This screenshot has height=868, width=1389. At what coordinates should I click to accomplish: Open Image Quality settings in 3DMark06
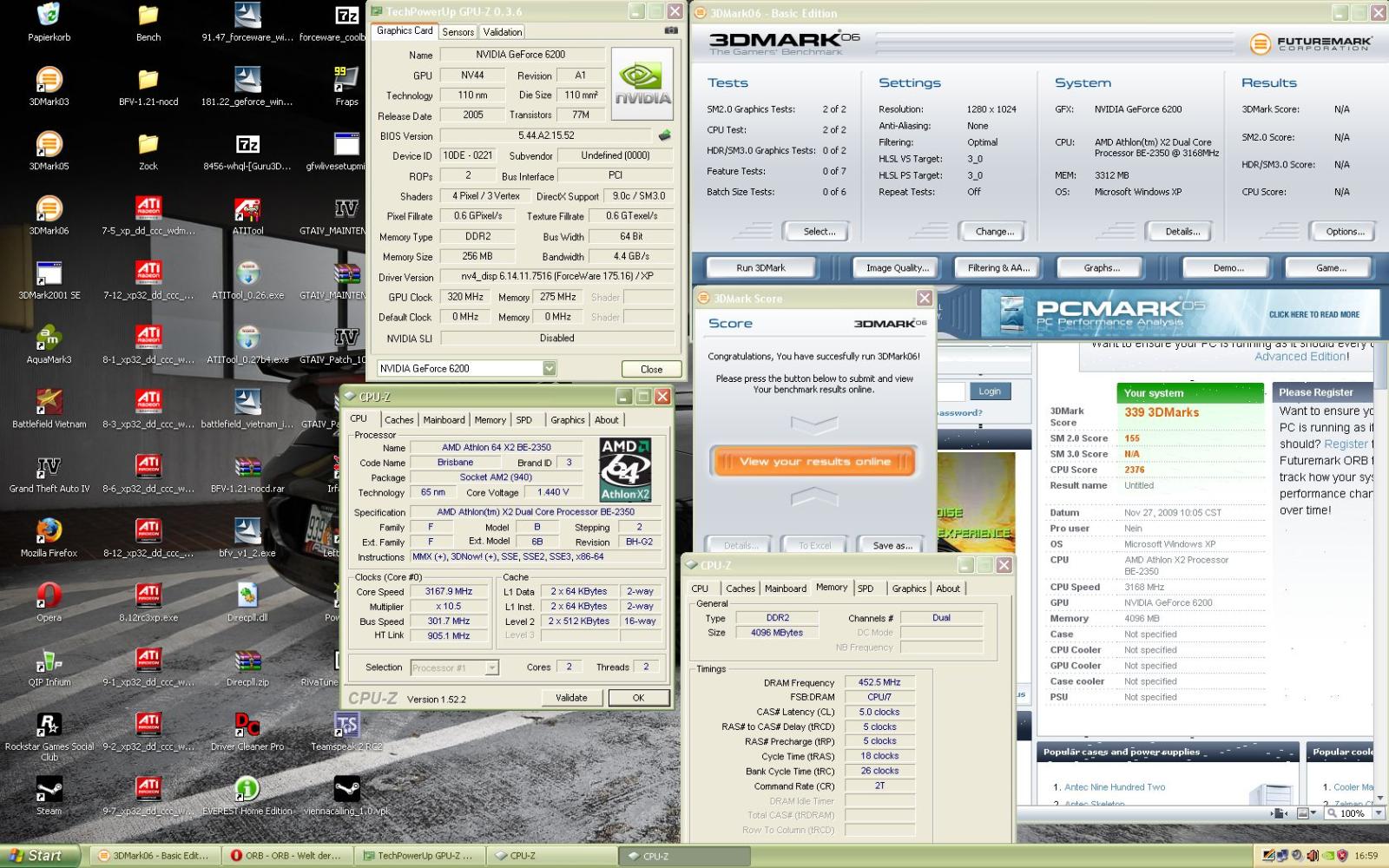[898, 267]
